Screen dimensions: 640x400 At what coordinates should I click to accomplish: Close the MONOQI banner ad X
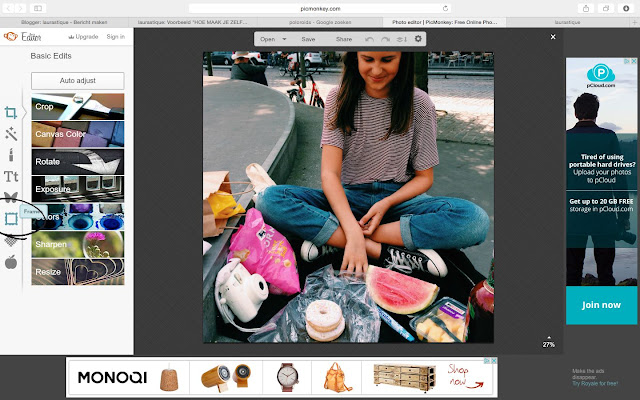pos(494,361)
